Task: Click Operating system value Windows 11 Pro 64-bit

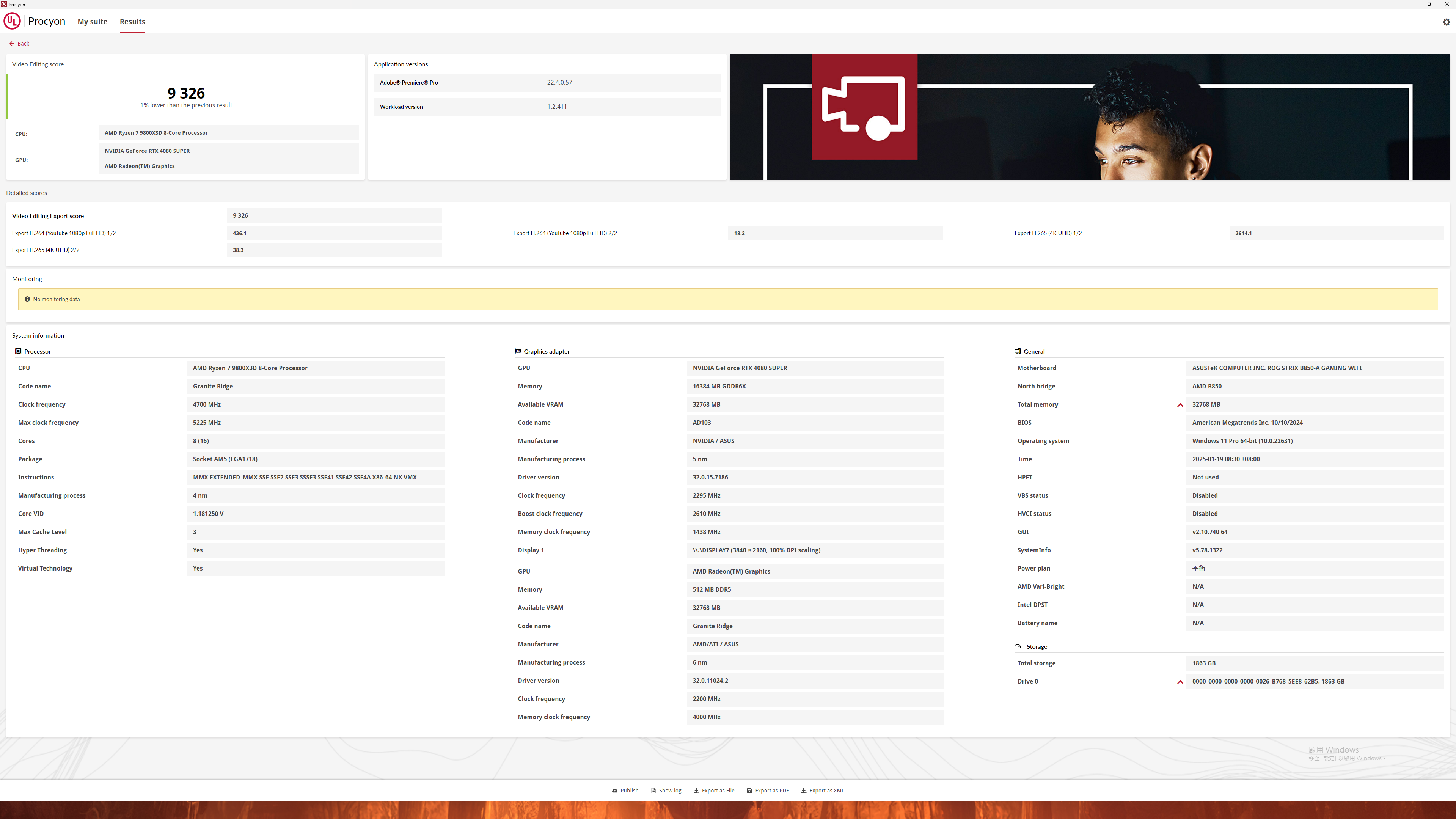Action: point(1315,441)
